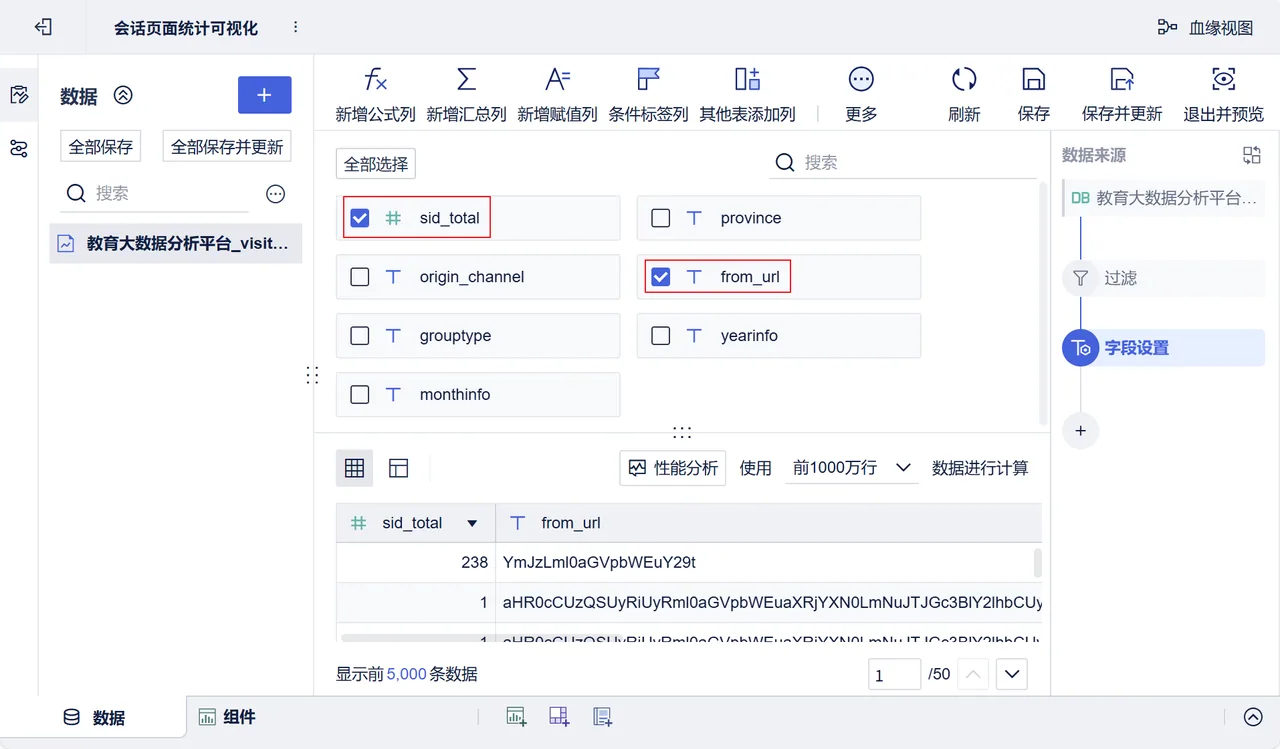Select the grid table view icon
This screenshot has width=1280, height=749.
354,468
